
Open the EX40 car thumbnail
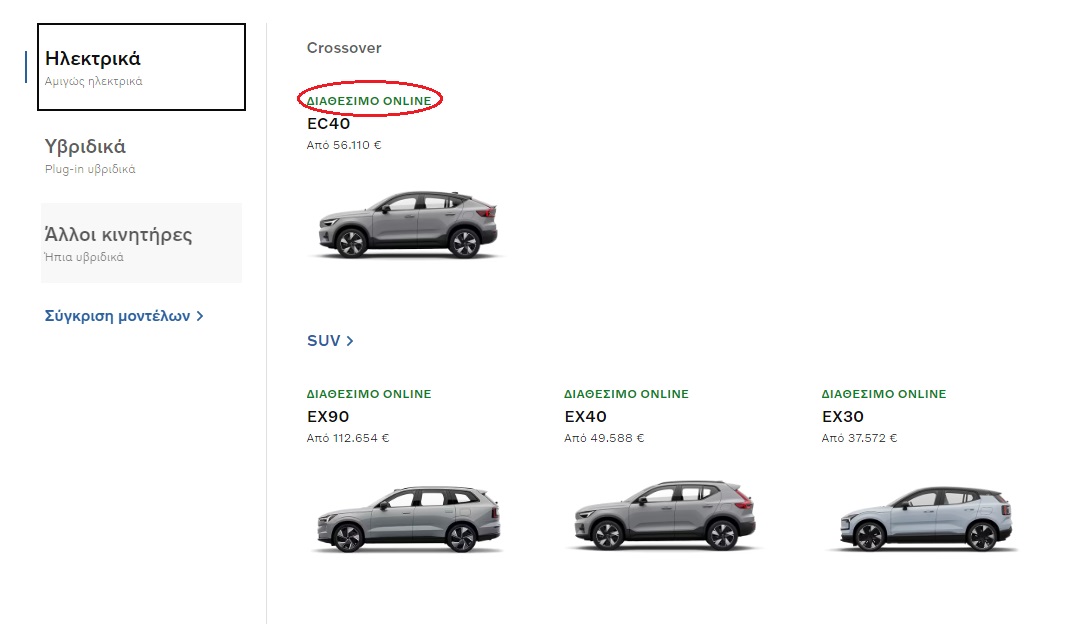[x=665, y=516]
